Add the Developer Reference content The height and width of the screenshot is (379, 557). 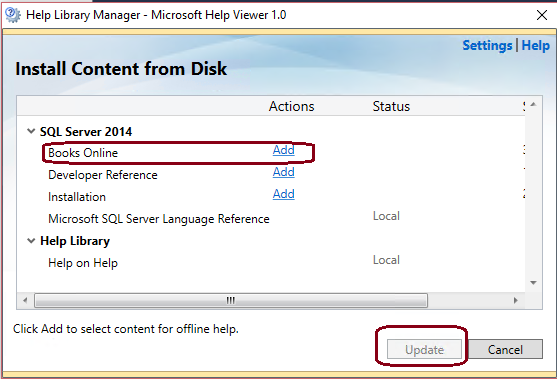pos(283,172)
